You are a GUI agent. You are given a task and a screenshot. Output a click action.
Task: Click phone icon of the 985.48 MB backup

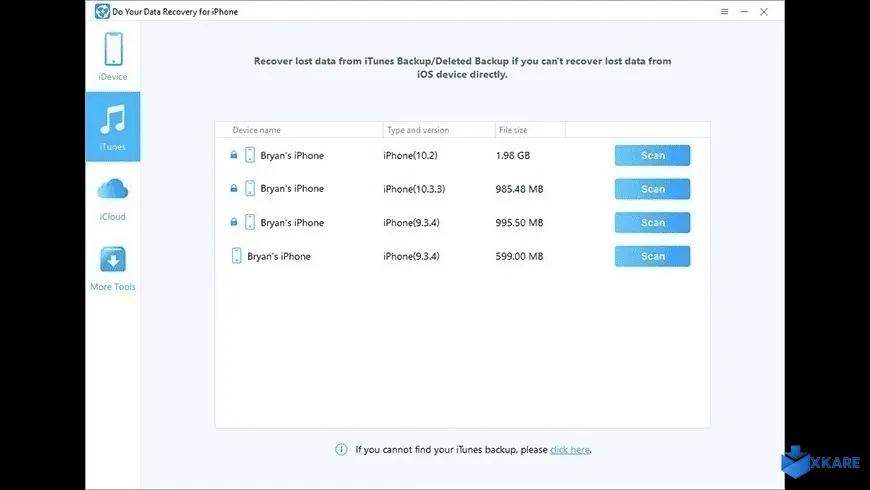point(250,188)
